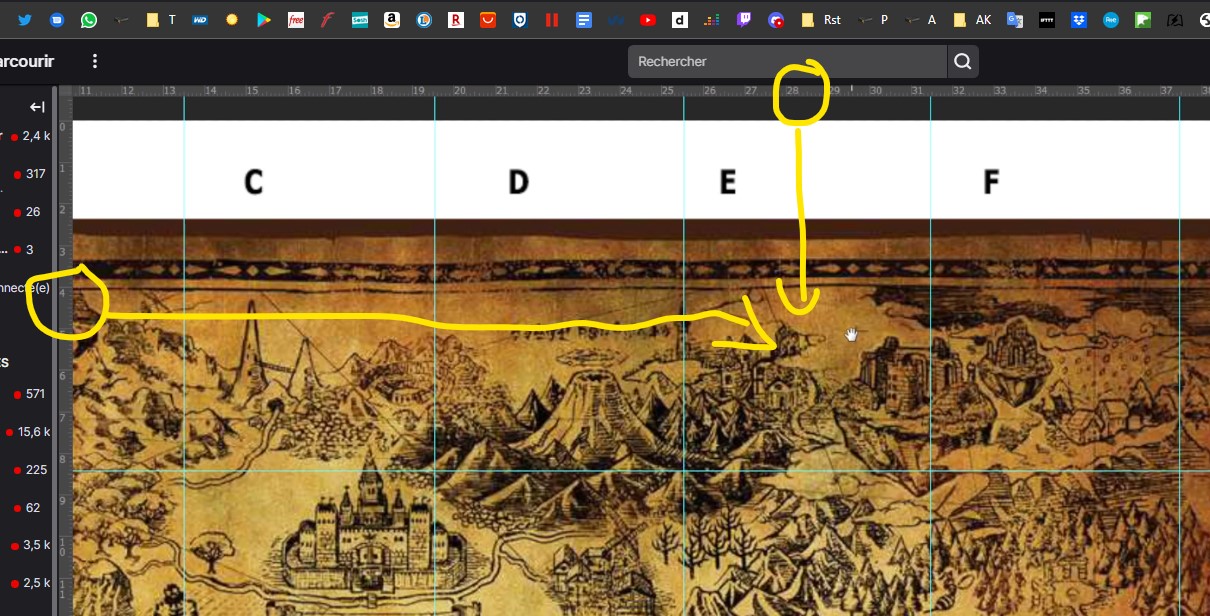Image resolution: width=1210 pixels, height=616 pixels.
Task: Open the Google Translate bookmark
Action: click(1015, 20)
